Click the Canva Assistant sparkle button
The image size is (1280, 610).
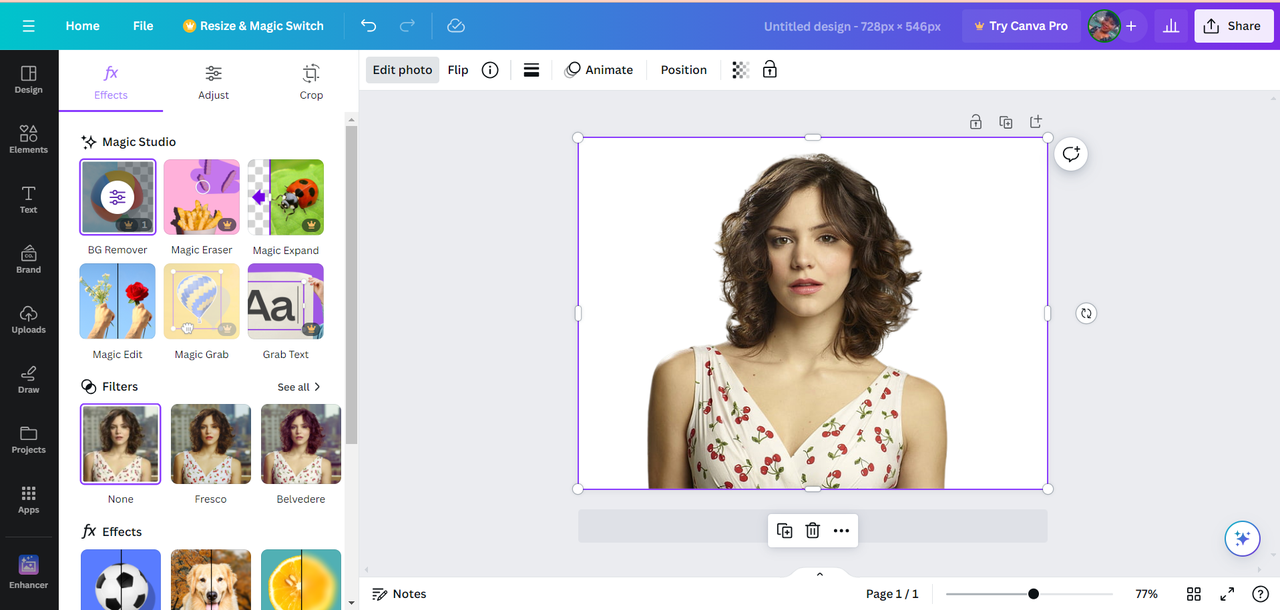pyautogui.click(x=1242, y=538)
